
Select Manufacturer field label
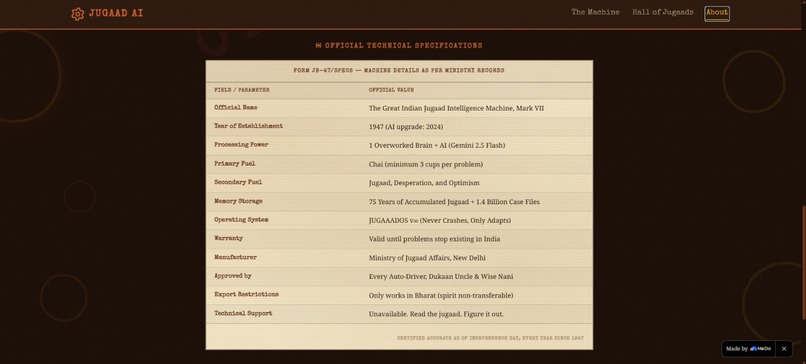click(x=235, y=258)
